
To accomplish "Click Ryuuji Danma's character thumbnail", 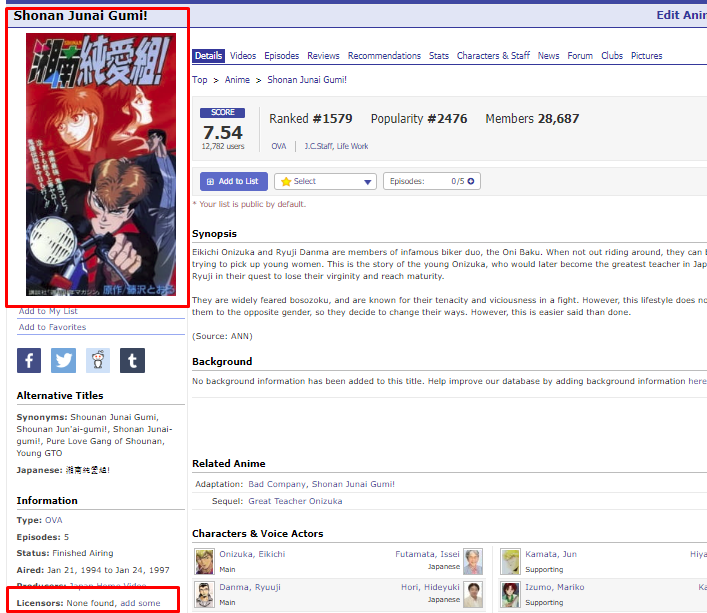I will tap(204, 595).
